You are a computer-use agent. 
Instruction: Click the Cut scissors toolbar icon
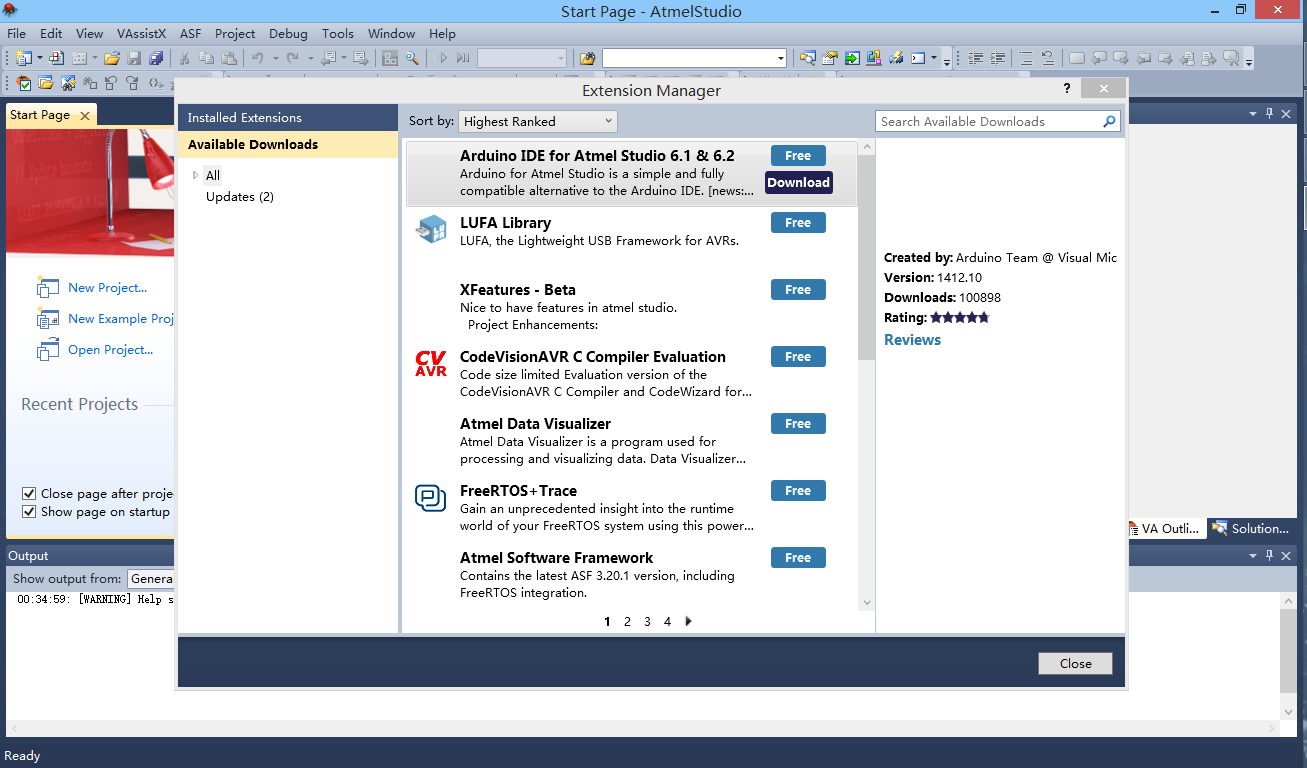(x=185, y=58)
